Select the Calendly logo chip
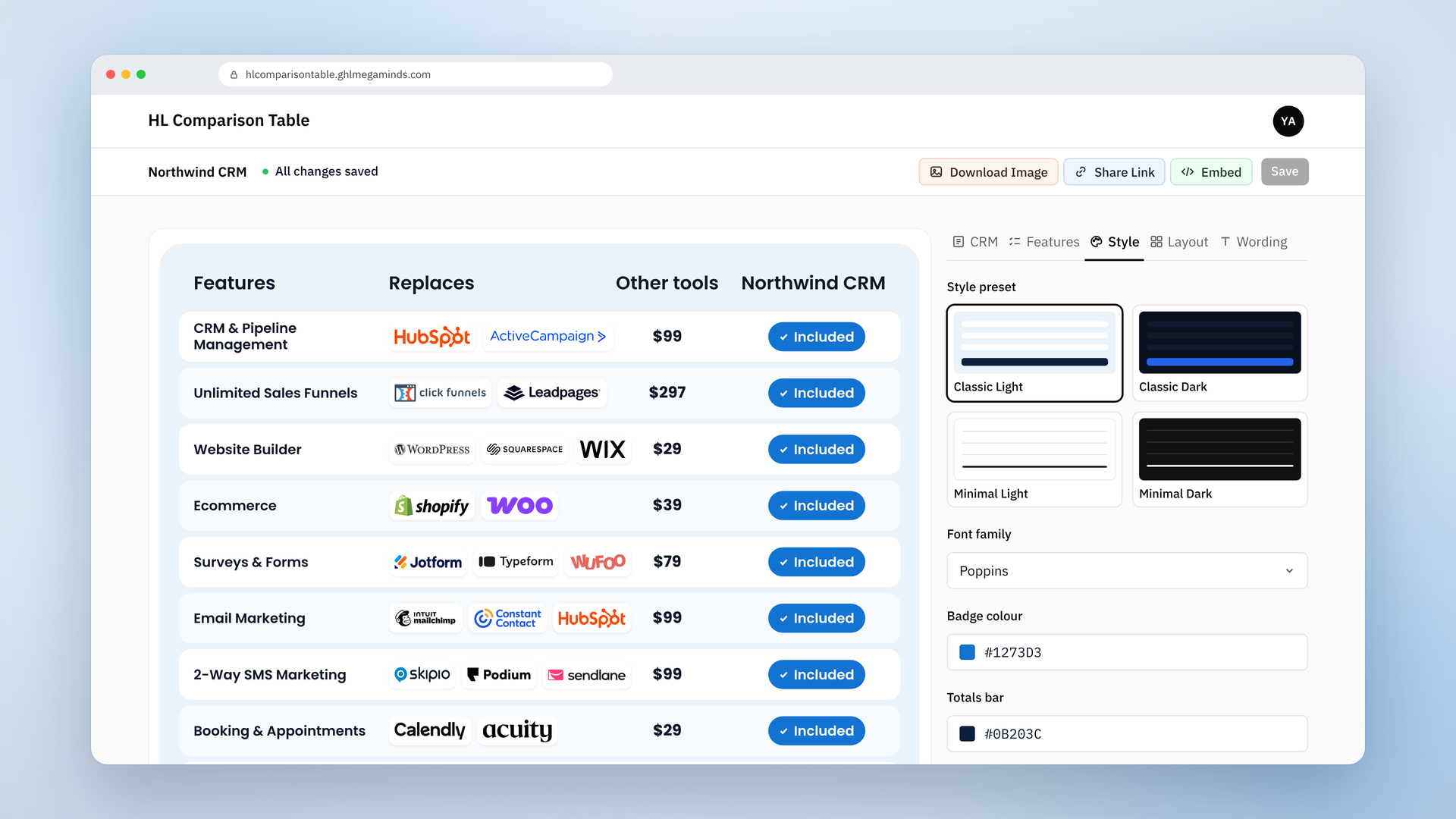1456x819 pixels. (x=429, y=731)
